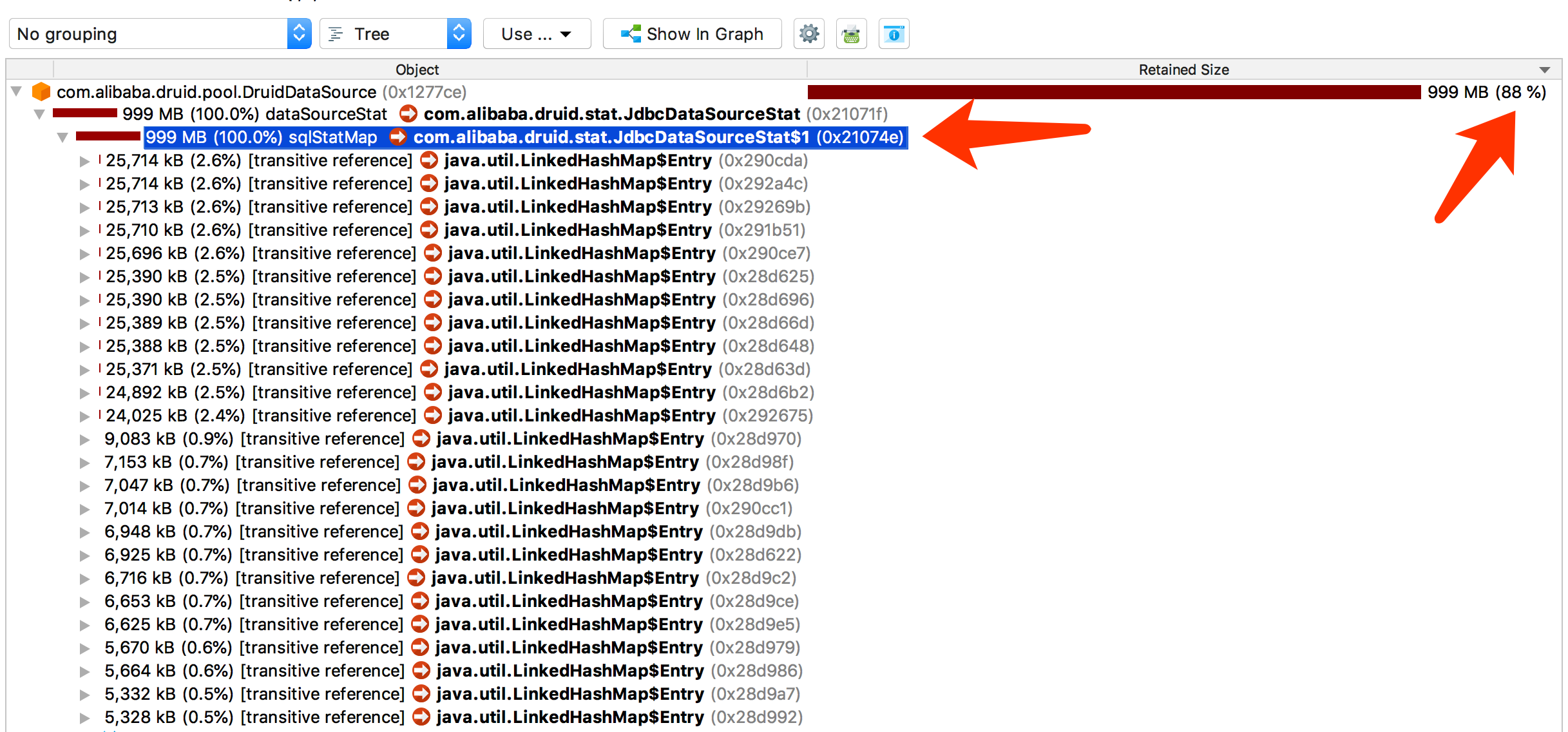This screenshot has height=732, width=1568.
Task: Collapse the sqlStatMap JdbcDataSourceStat$1 node
Action: point(62,137)
